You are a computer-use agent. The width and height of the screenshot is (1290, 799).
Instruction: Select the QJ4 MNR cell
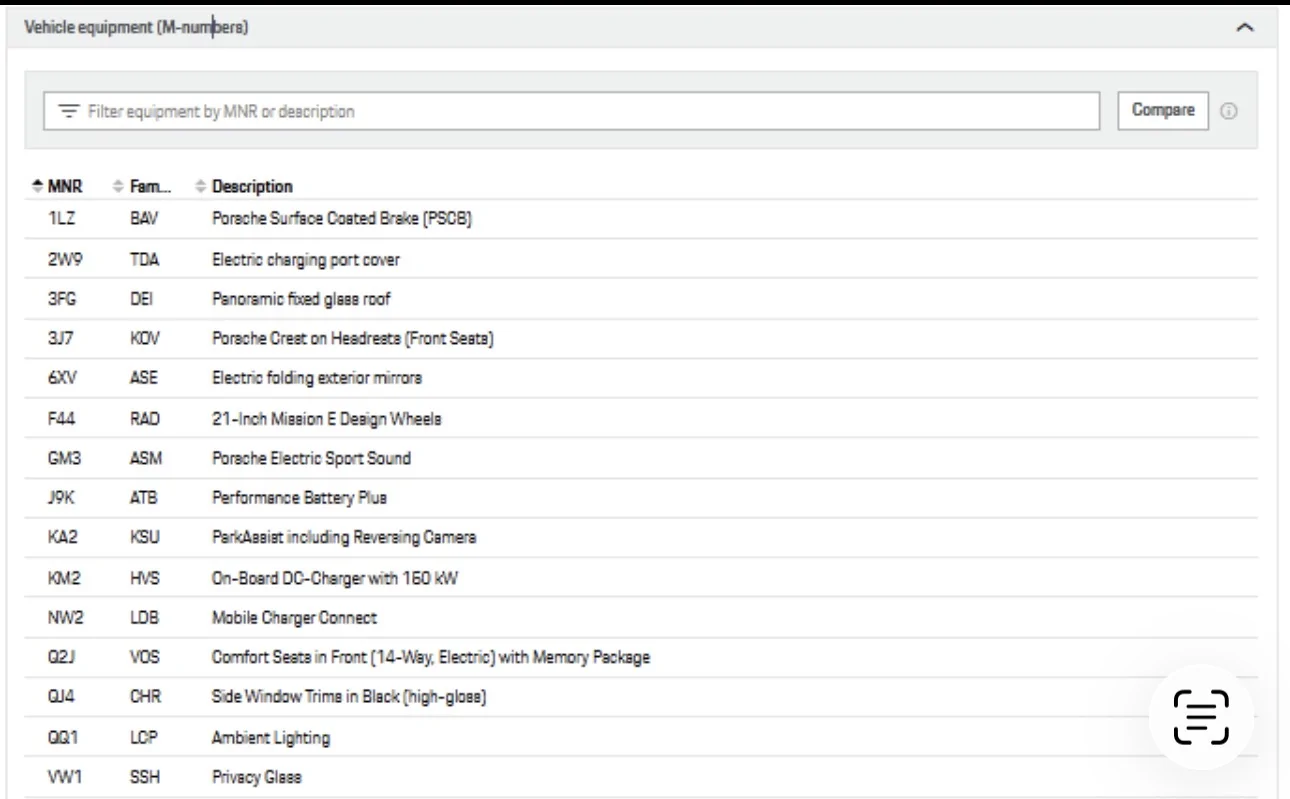coord(62,697)
